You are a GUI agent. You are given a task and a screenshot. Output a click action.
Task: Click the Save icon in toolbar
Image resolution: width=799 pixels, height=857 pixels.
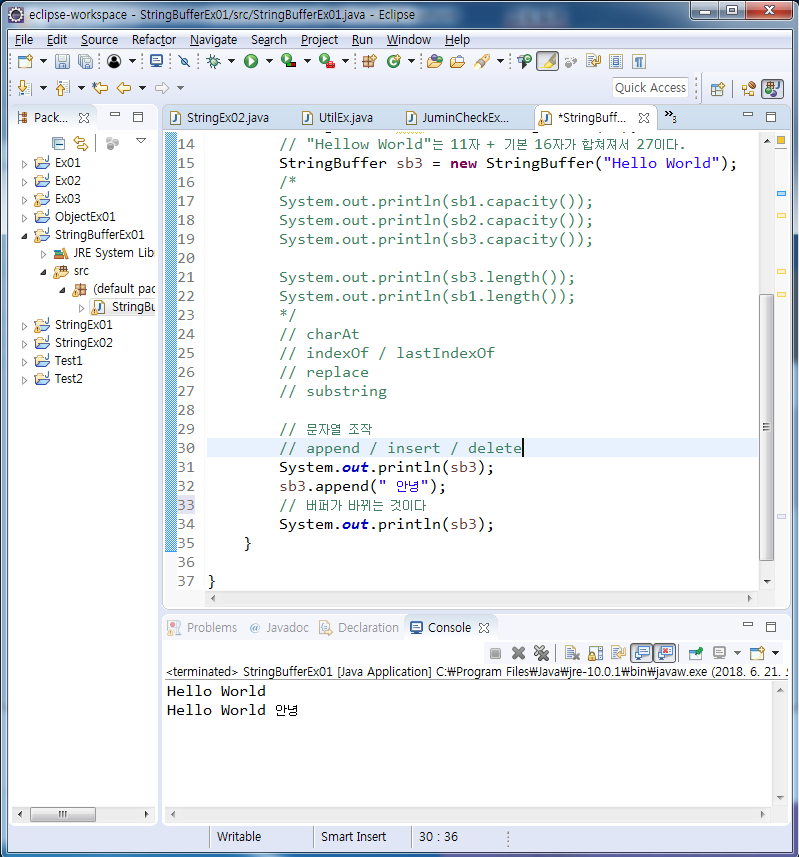coord(62,61)
